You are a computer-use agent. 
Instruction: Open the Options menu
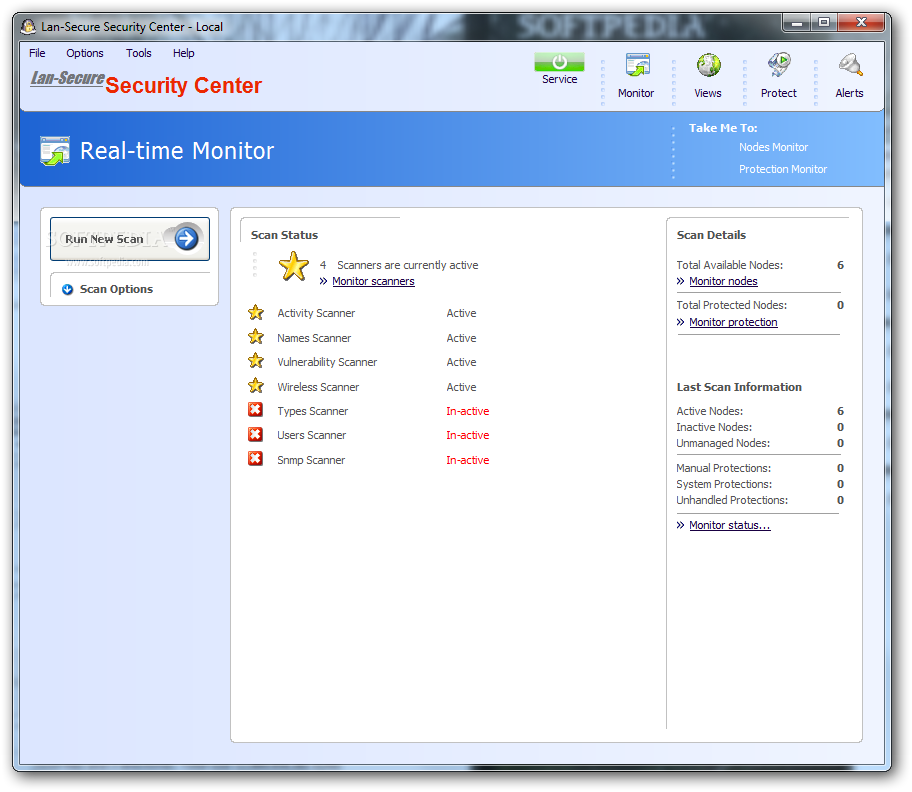click(85, 53)
